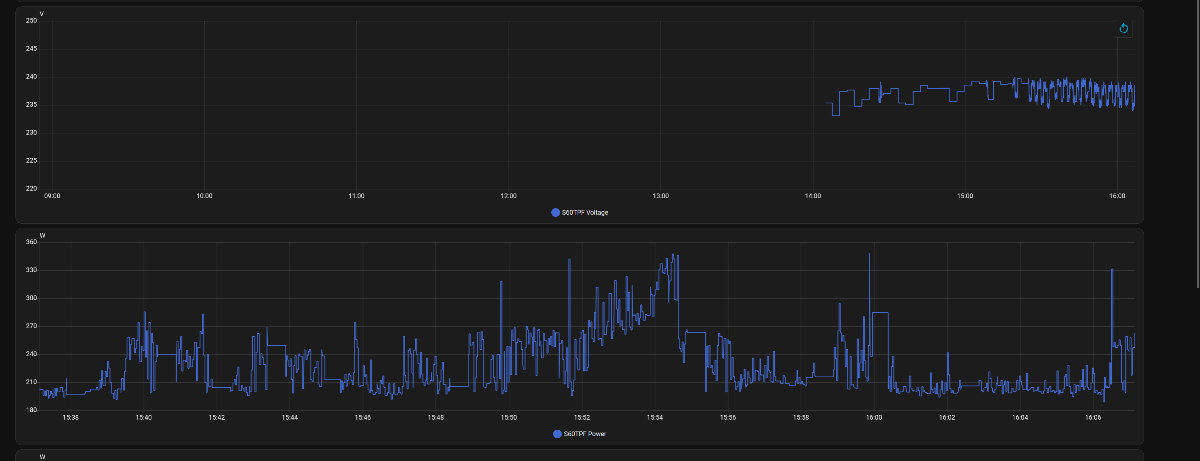Click the 15:46 tick on power chart
Viewport: 1200px width, 461px height.
362,418
